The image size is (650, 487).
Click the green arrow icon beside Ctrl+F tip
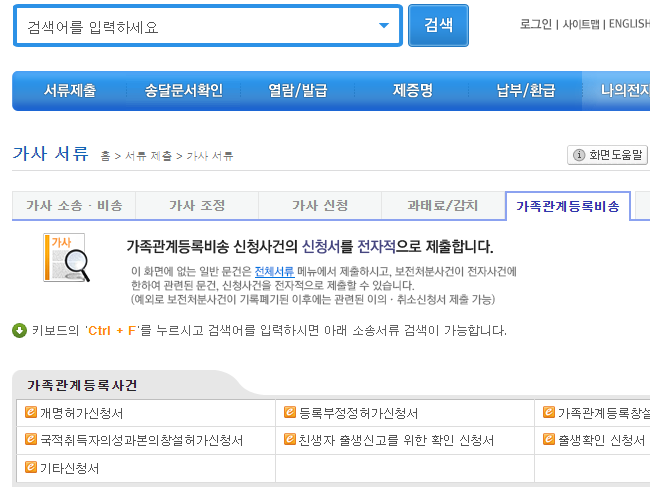pos(19,330)
